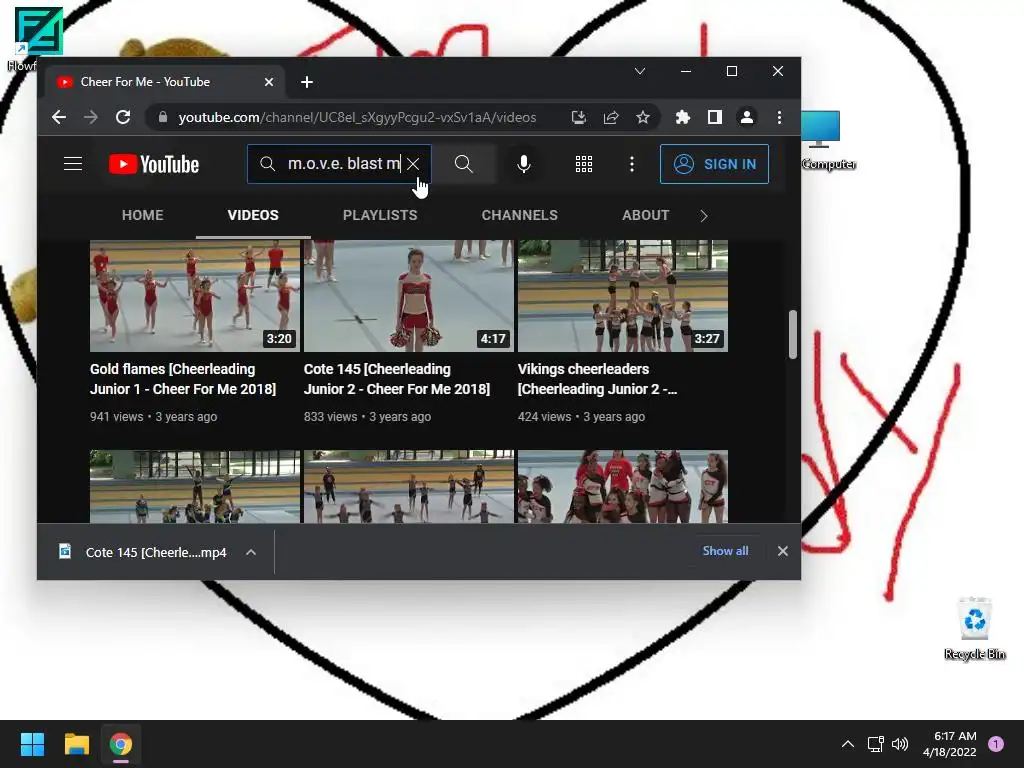Search with voice using the microphone icon
The height and width of the screenshot is (768, 1024).
524,164
